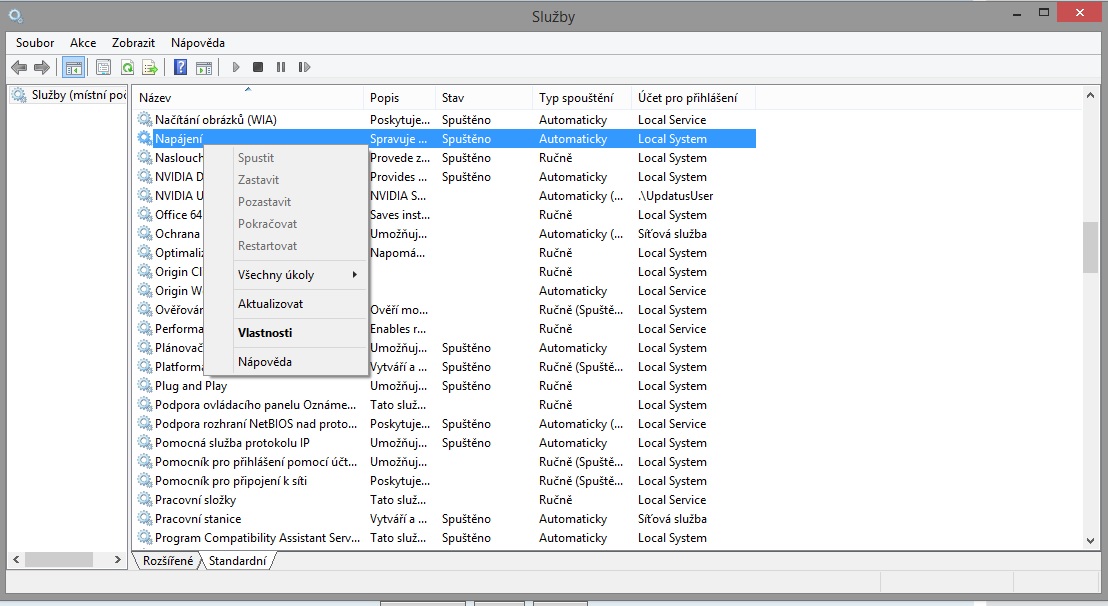Click the Forward arrow toolbar icon
This screenshot has height=606, width=1108.
41,67
